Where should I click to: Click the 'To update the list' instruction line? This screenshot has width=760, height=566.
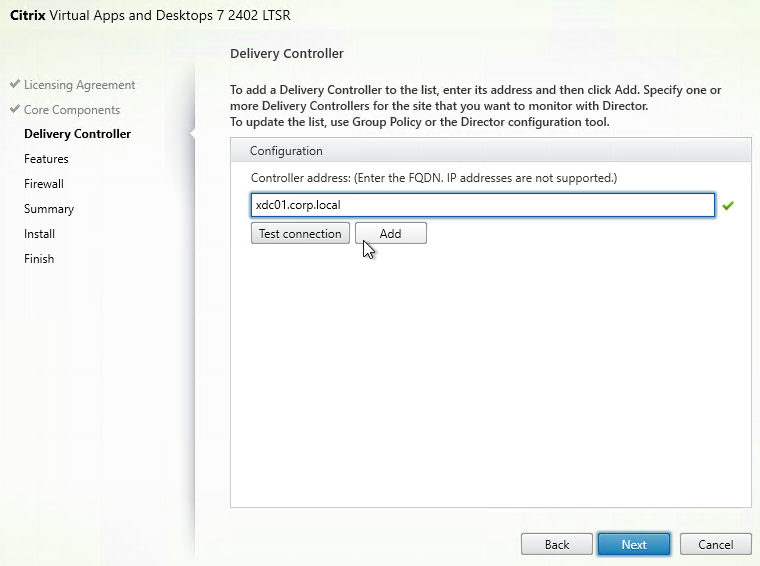(419, 122)
